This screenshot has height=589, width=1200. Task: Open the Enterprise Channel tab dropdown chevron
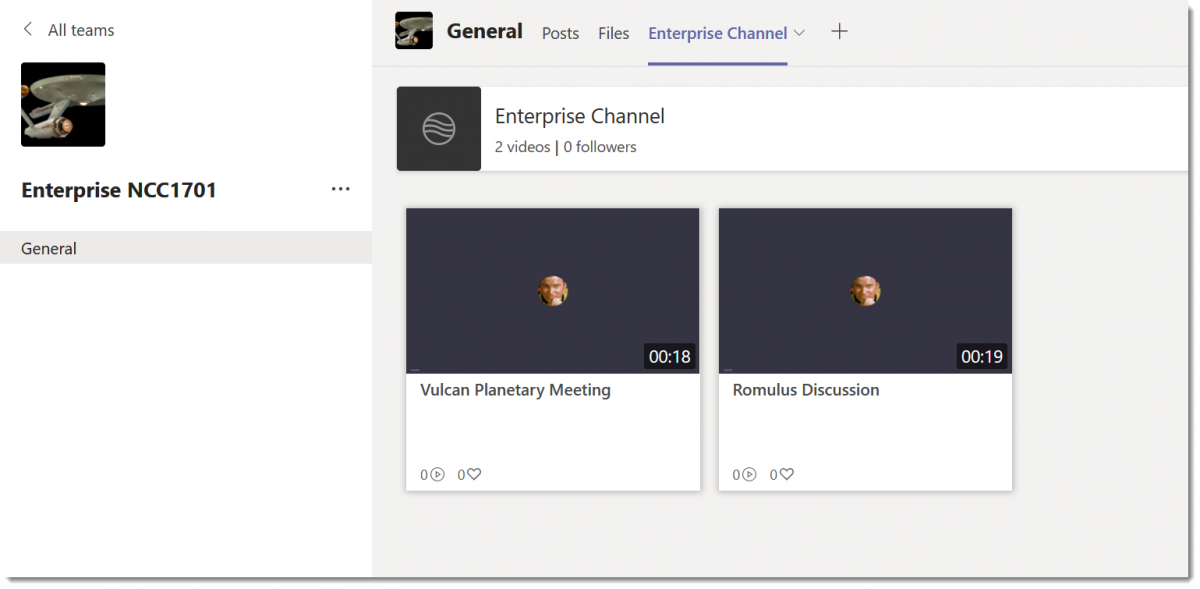pos(801,32)
